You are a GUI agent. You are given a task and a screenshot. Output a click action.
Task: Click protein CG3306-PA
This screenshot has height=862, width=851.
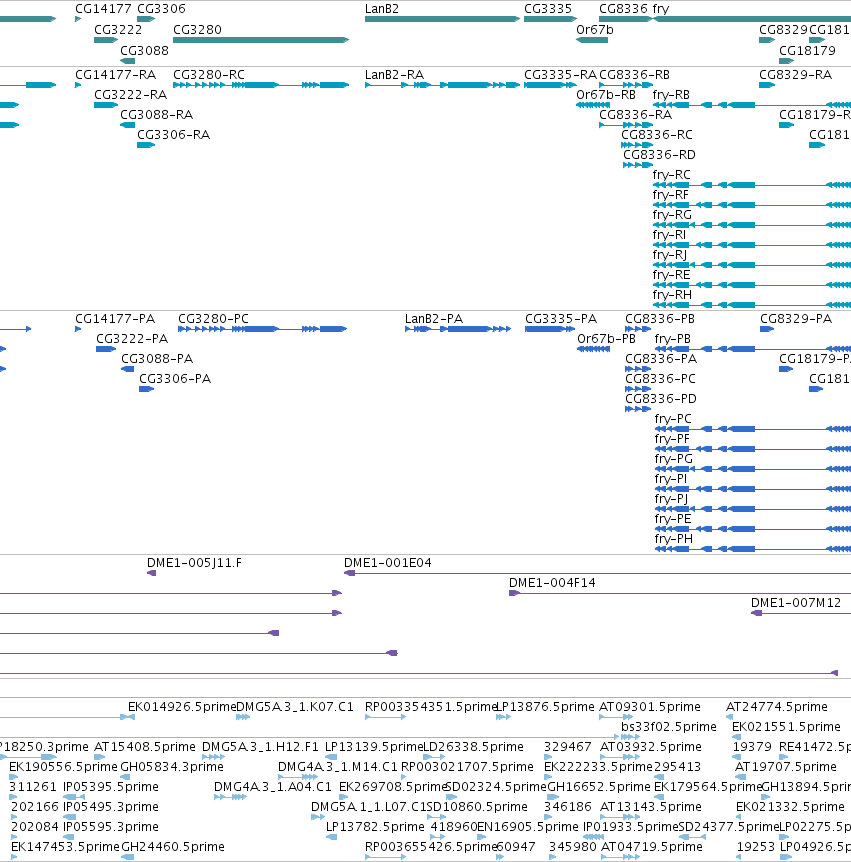click(x=175, y=379)
